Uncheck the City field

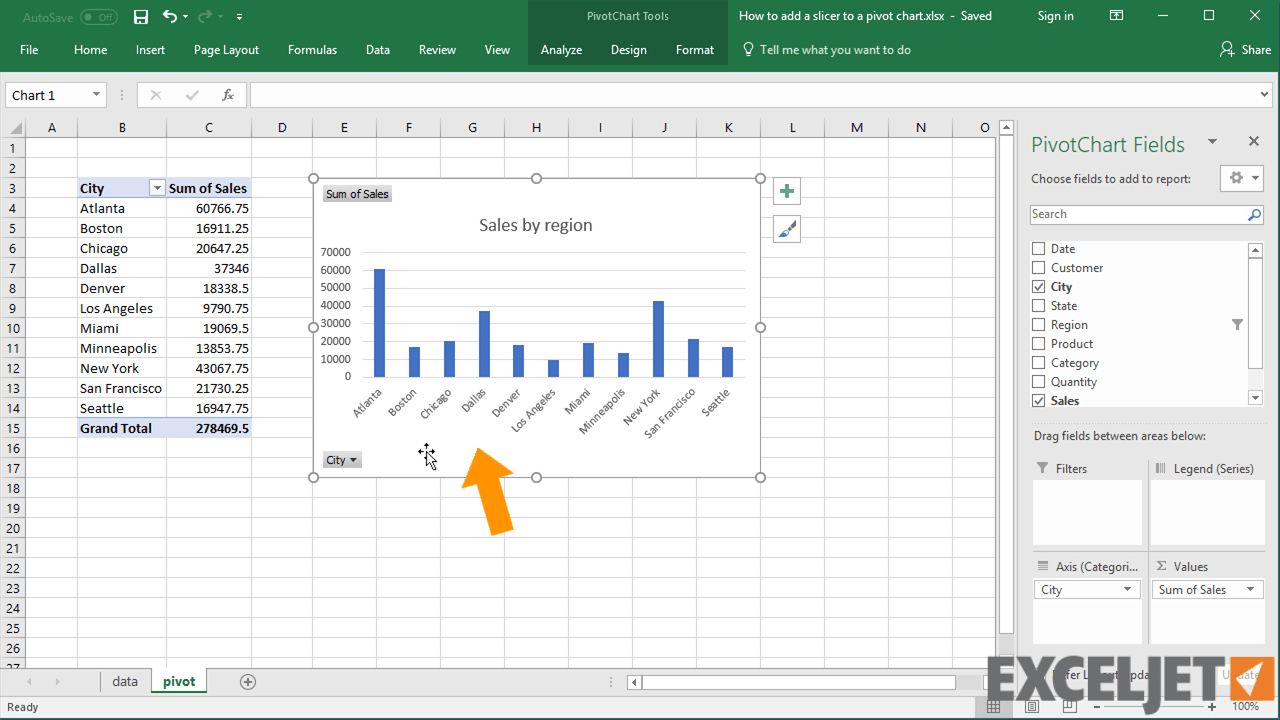1039,286
